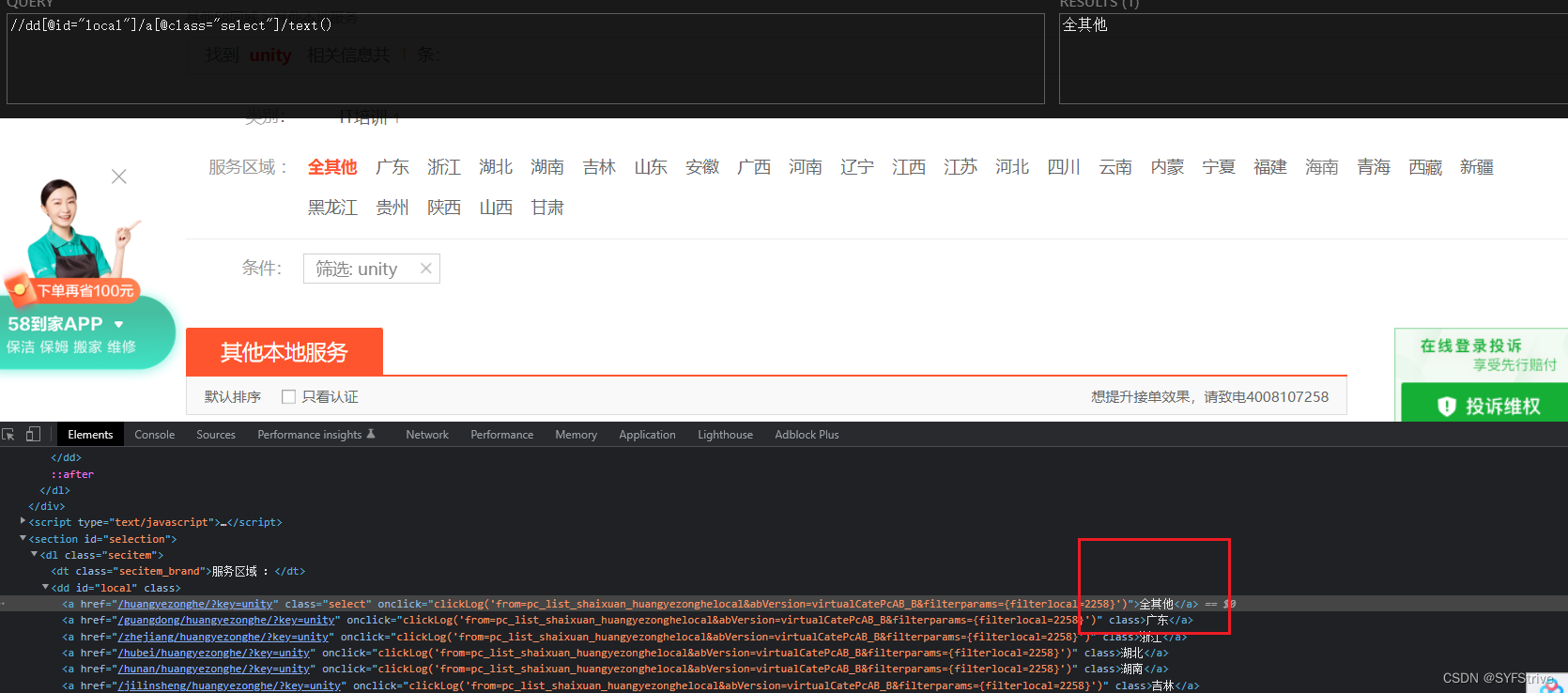1568x693 pixels.
Task: Select the 浙江 region link
Action: point(444,167)
